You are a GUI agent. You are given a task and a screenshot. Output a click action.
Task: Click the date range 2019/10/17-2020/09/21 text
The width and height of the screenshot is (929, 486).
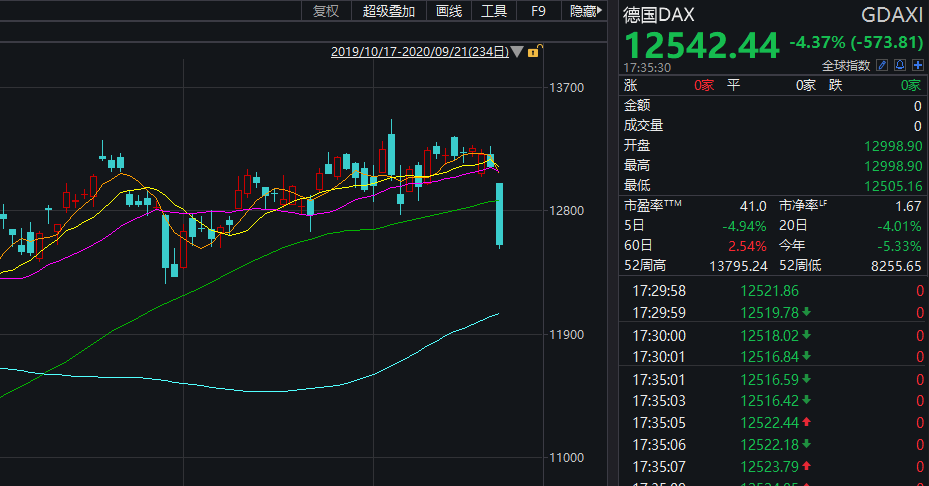pos(420,51)
